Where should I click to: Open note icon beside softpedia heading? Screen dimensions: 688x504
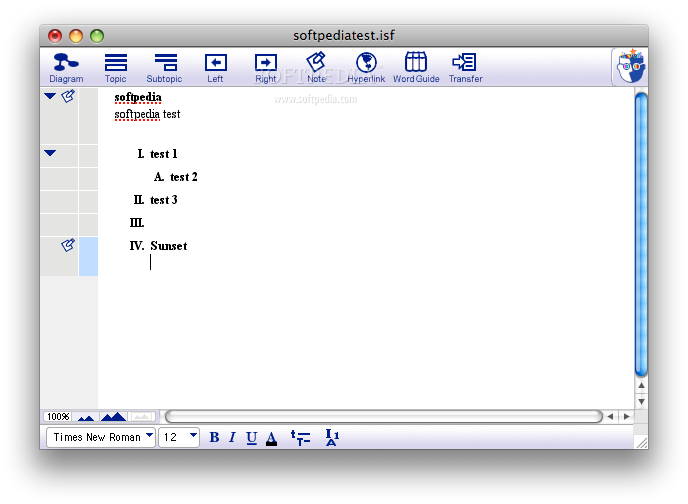[68, 96]
